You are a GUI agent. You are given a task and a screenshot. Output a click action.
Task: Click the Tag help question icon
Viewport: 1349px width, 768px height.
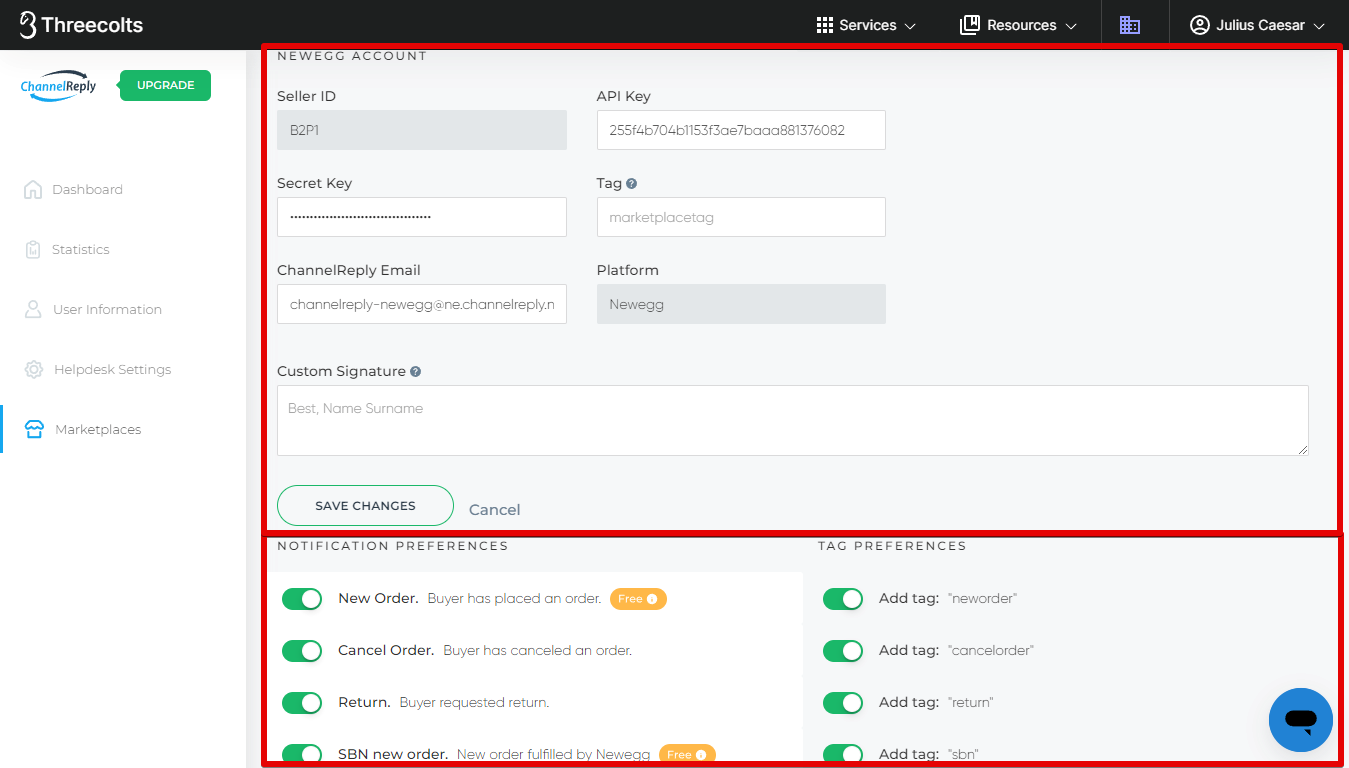(x=632, y=184)
